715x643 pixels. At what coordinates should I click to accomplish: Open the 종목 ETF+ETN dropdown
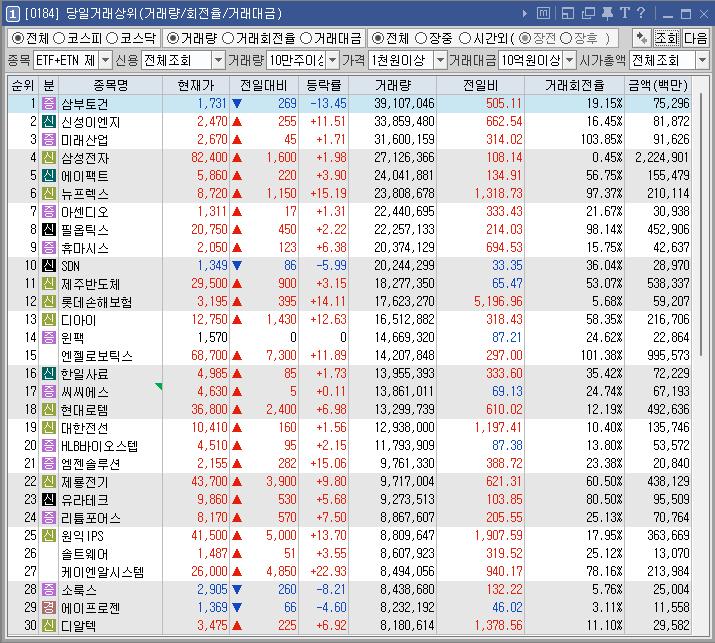tap(105, 60)
